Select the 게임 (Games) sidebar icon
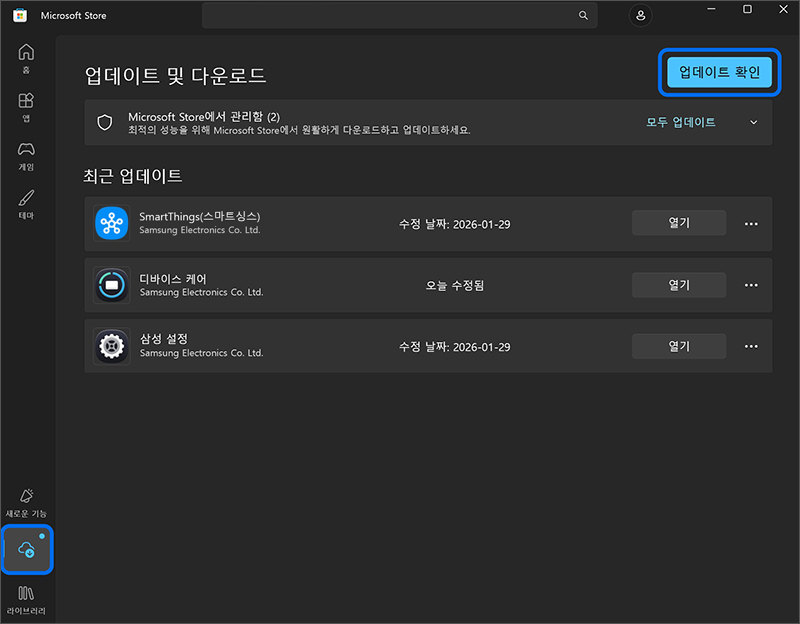The height and width of the screenshot is (624, 800). [x=26, y=153]
